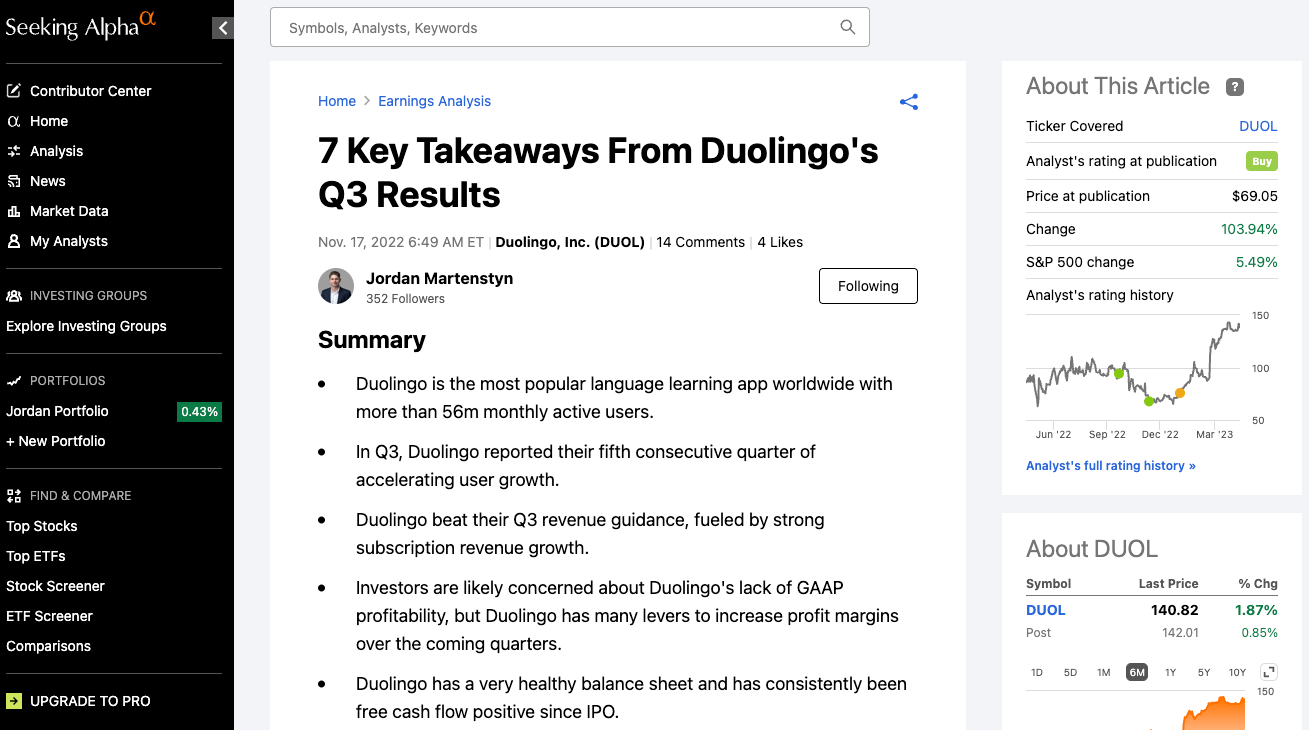The width and height of the screenshot is (1309, 730).
Task: Open Analyst's full rating history link
Action: tap(1111, 466)
